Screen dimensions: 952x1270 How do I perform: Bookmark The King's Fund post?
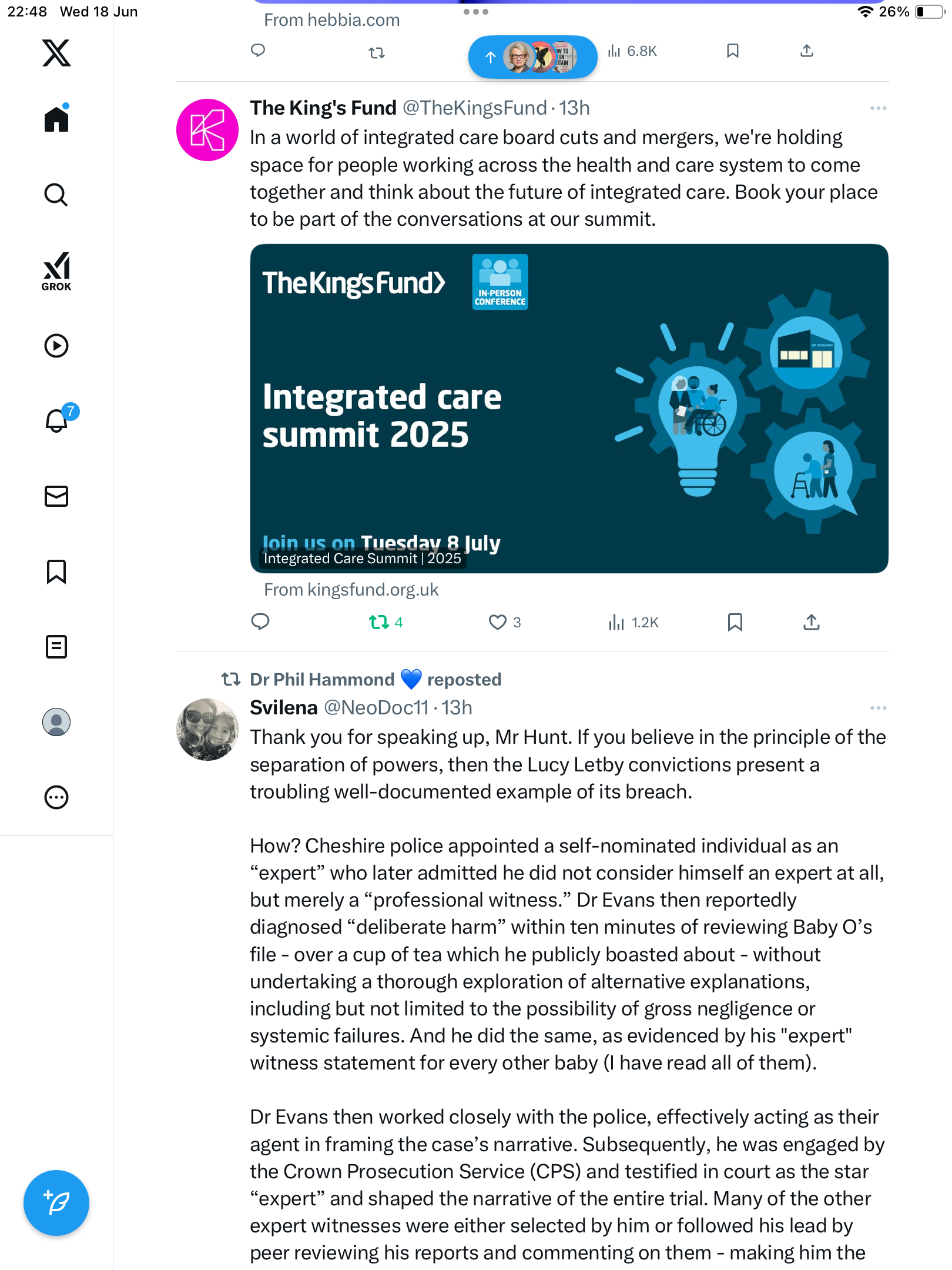pyautogui.click(x=735, y=622)
